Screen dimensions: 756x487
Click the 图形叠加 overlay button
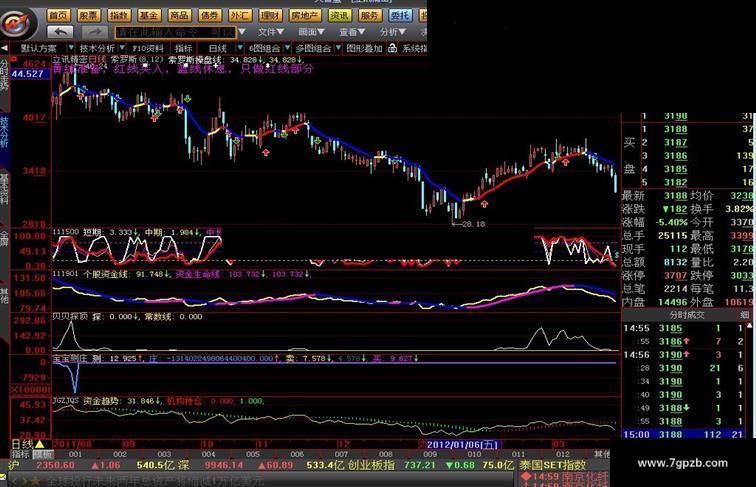(364, 48)
